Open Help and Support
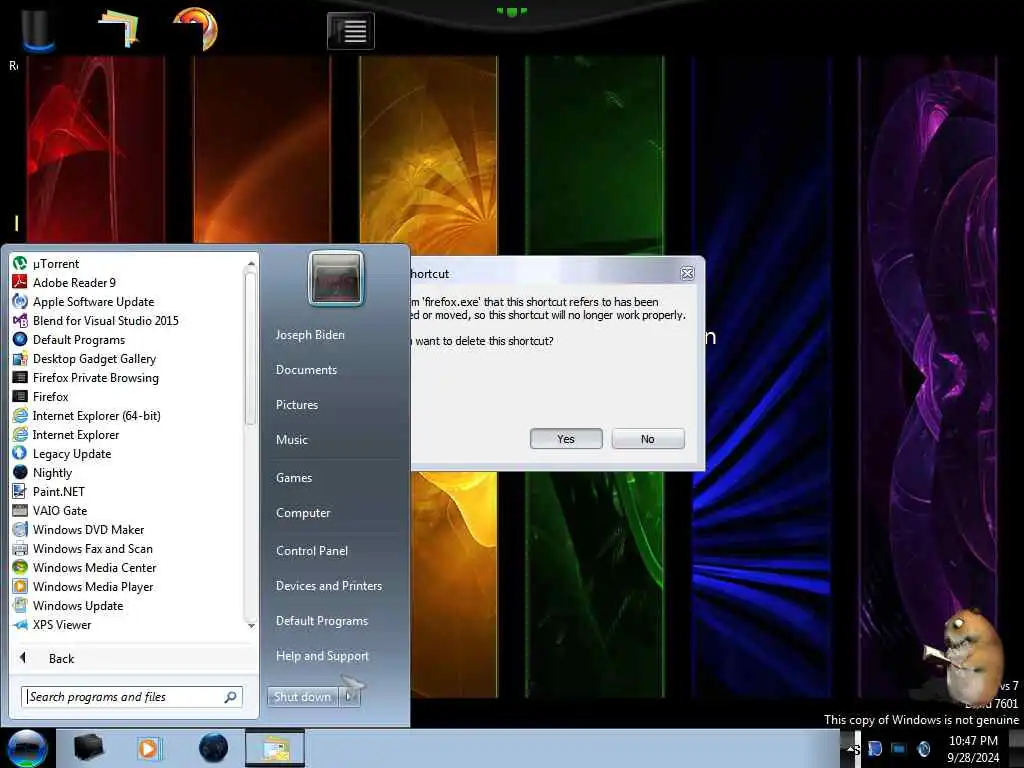This screenshot has height=768, width=1024. 322,656
